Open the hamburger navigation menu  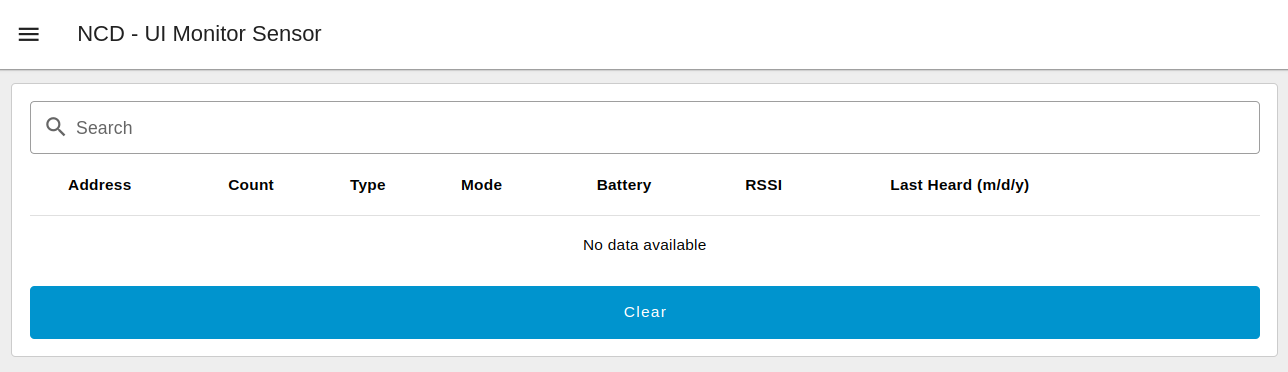(x=29, y=34)
